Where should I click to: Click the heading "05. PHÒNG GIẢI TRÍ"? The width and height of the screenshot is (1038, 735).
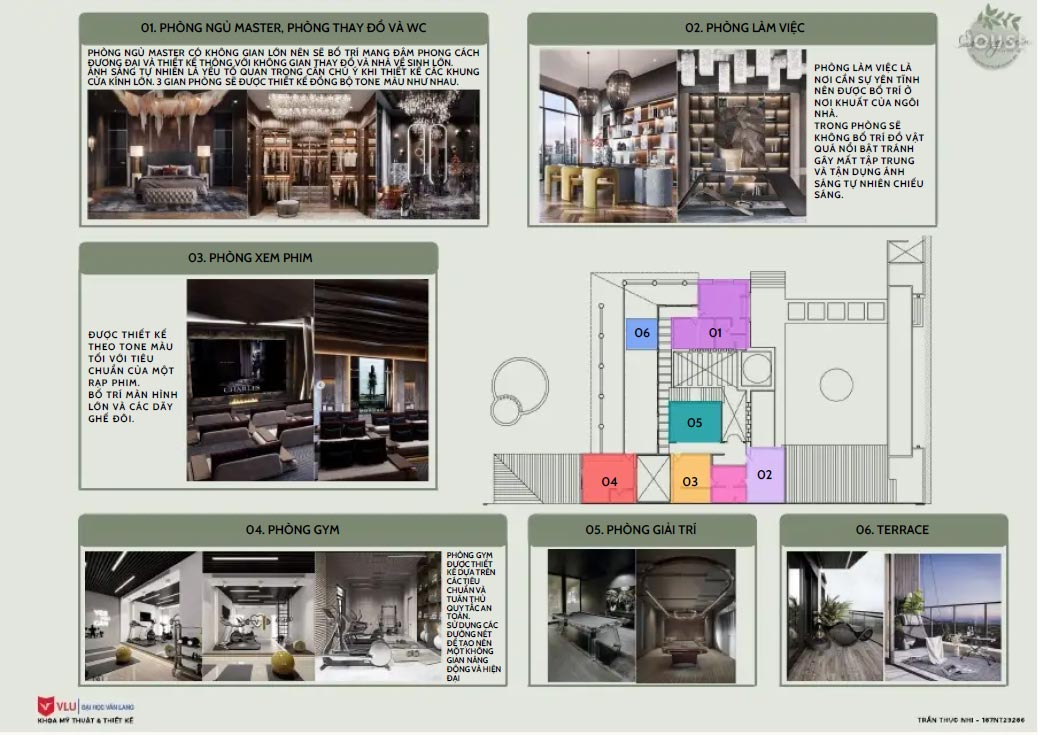tap(641, 530)
